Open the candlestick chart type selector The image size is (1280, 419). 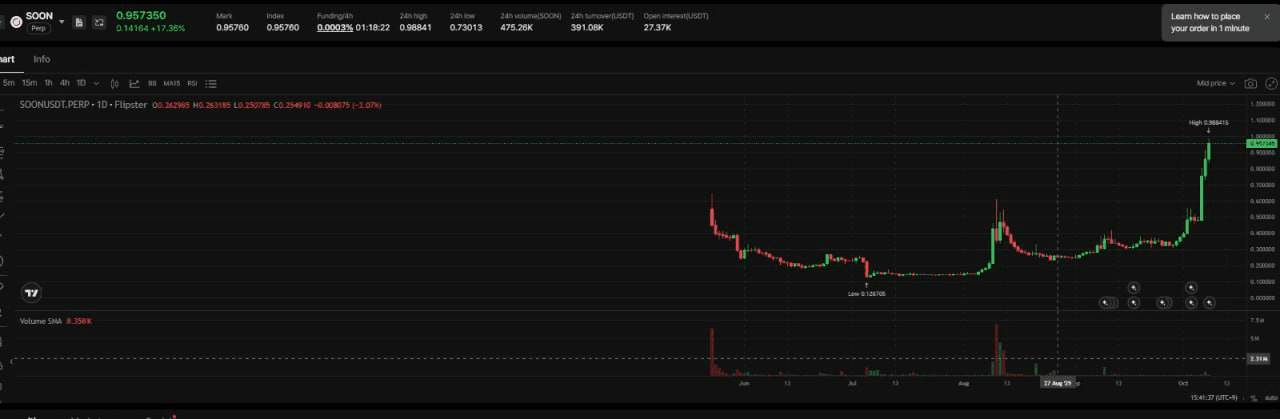(x=114, y=83)
